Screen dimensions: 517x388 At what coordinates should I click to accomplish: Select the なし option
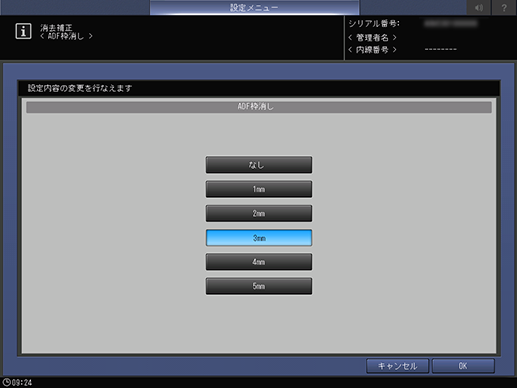(259, 165)
